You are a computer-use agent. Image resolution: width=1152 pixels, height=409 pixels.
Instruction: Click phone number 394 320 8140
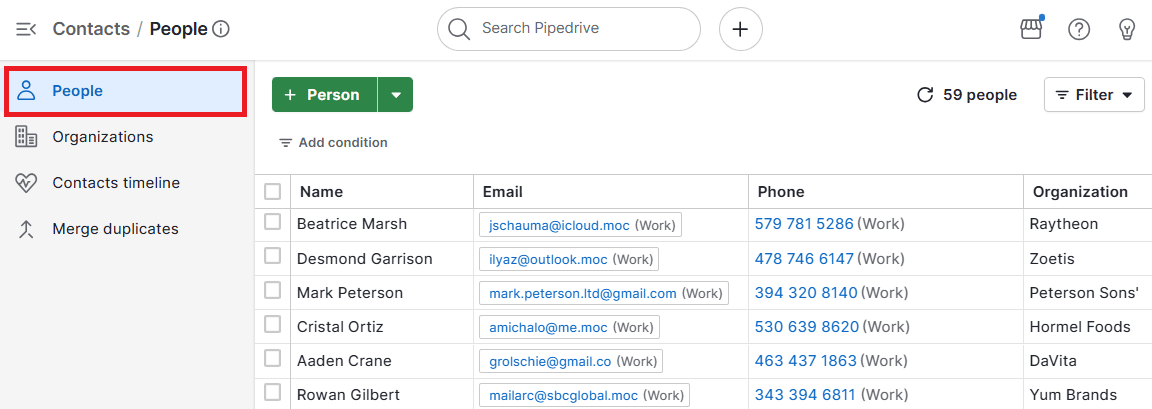(806, 293)
